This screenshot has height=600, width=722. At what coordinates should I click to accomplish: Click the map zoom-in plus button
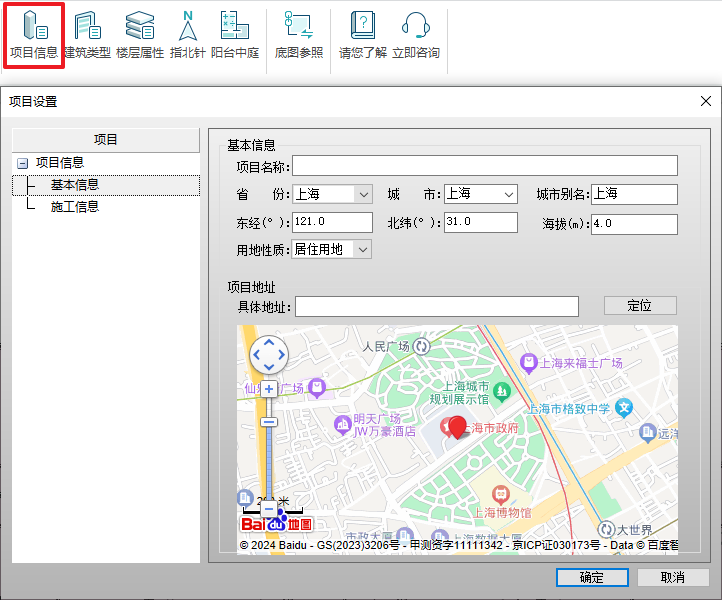pyautogui.click(x=269, y=388)
